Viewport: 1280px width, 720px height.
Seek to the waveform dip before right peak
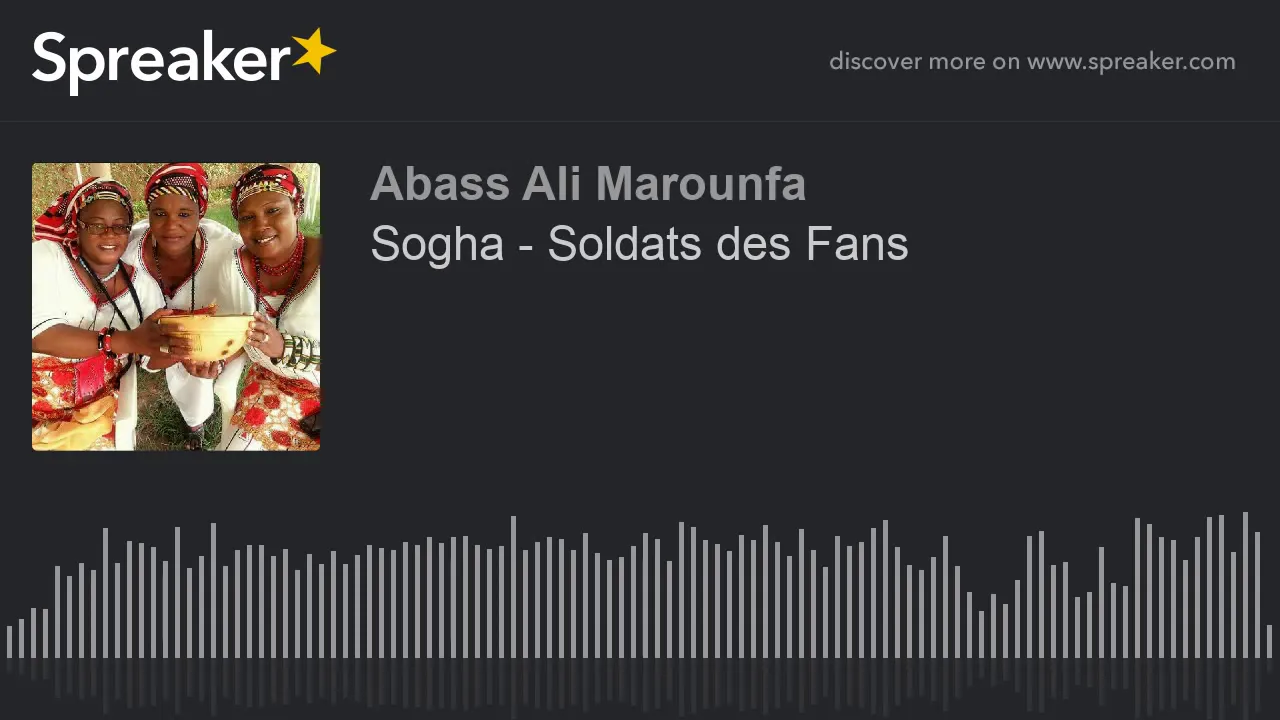click(x=981, y=634)
